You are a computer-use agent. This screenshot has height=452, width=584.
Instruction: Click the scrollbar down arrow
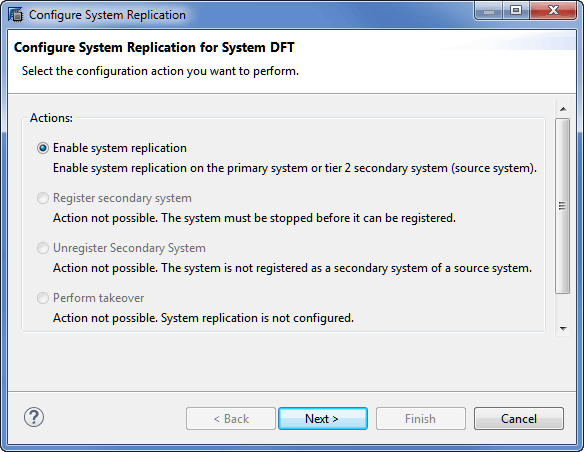point(563,328)
